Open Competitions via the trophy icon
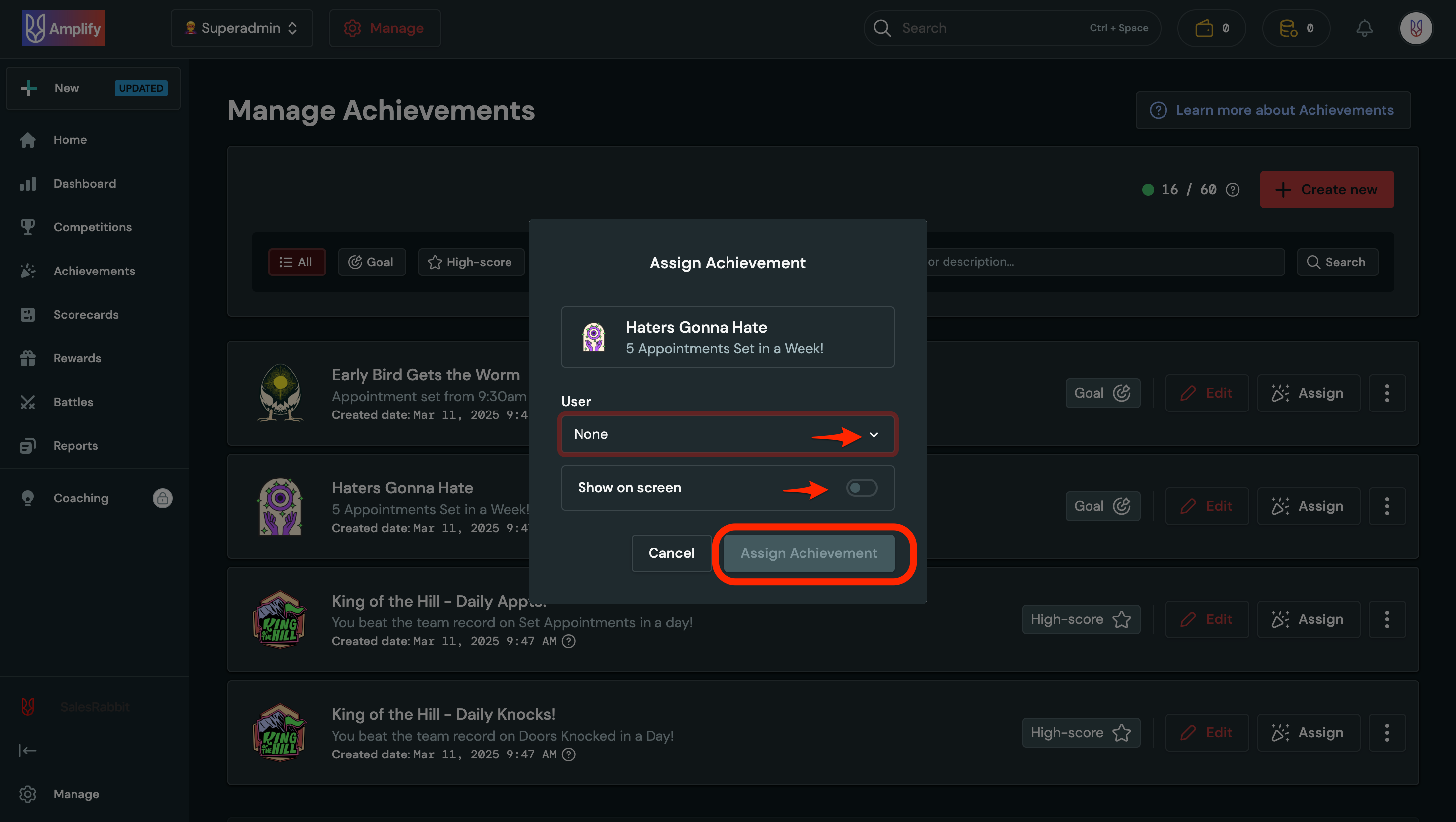Image resolution: width=1456 pixels, height=822 pixels. 28,226
